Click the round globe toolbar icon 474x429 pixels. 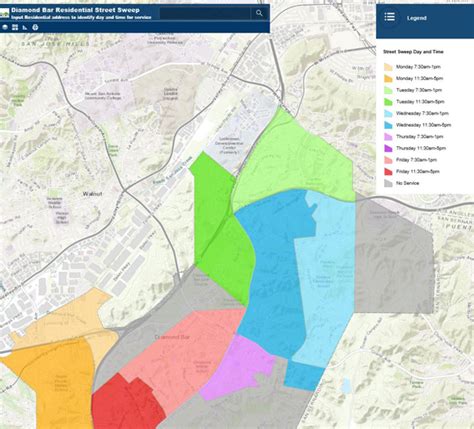click(x=5, y=27)
